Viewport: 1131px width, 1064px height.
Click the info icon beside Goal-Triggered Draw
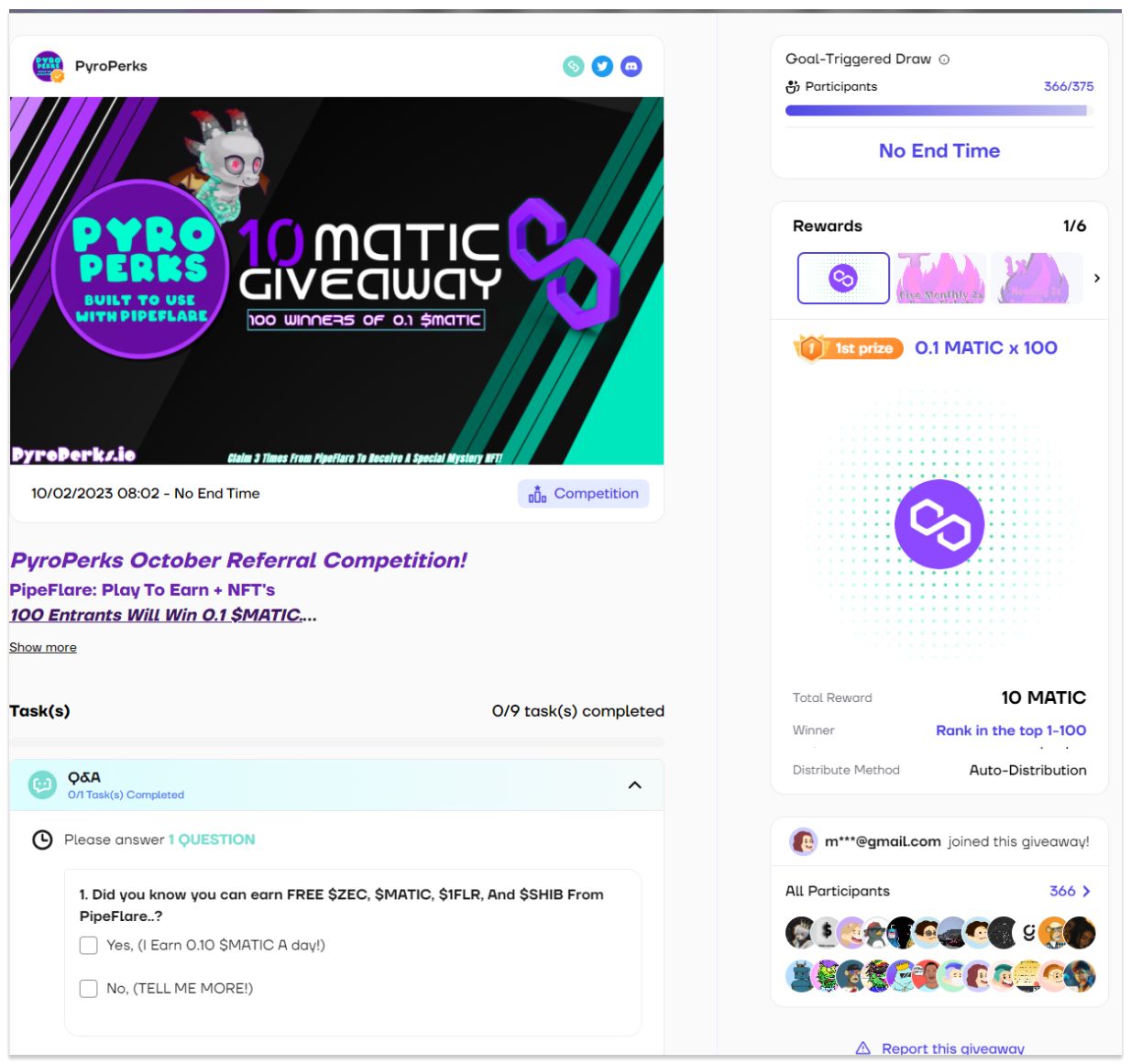pyautogui.click(x=944, y=60)
